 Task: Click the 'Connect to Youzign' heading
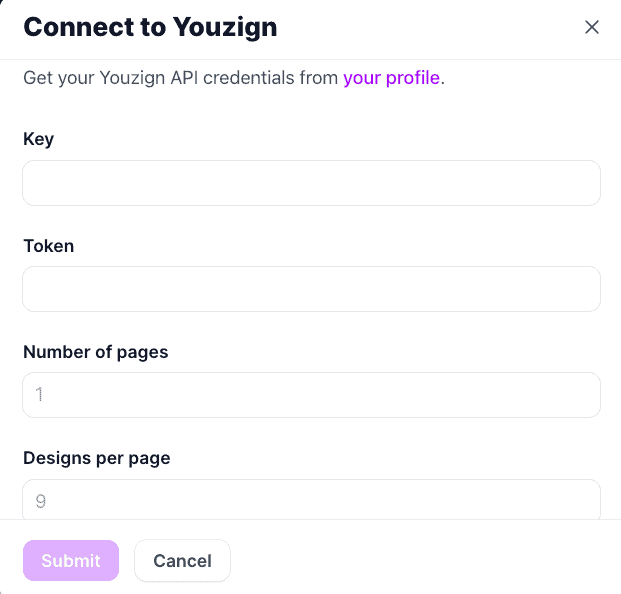tap(150, 27)
